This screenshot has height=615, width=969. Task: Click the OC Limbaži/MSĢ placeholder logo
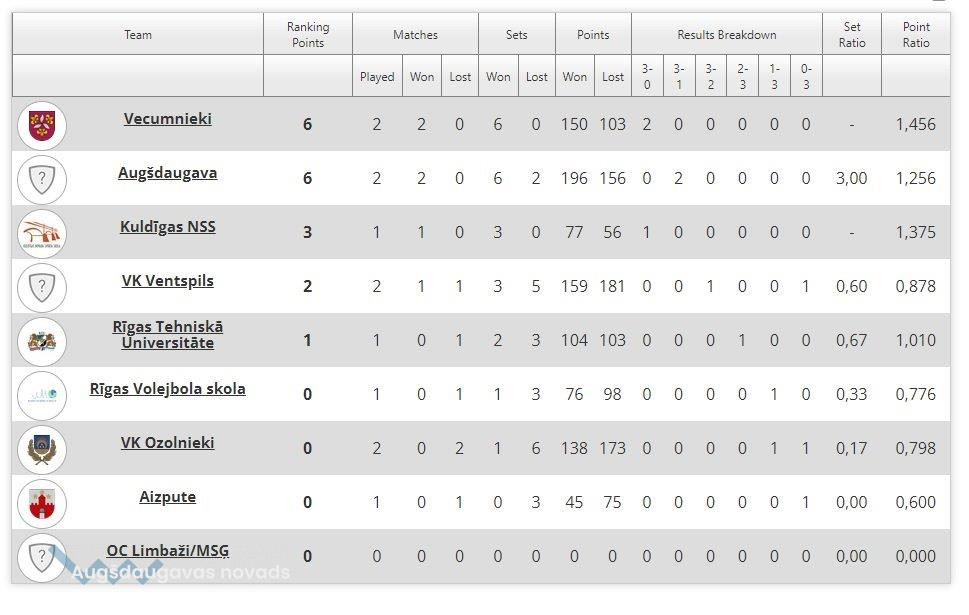coord(42,557)
